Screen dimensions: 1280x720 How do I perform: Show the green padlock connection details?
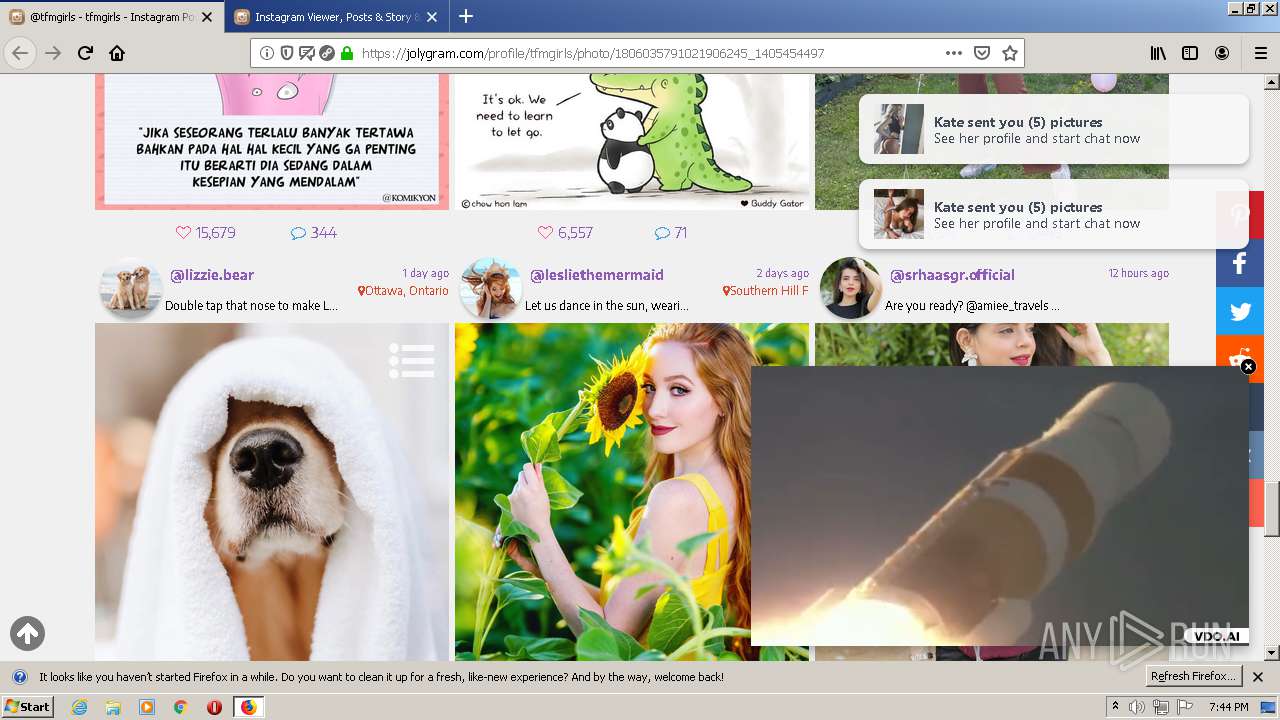tap(347, 53)
